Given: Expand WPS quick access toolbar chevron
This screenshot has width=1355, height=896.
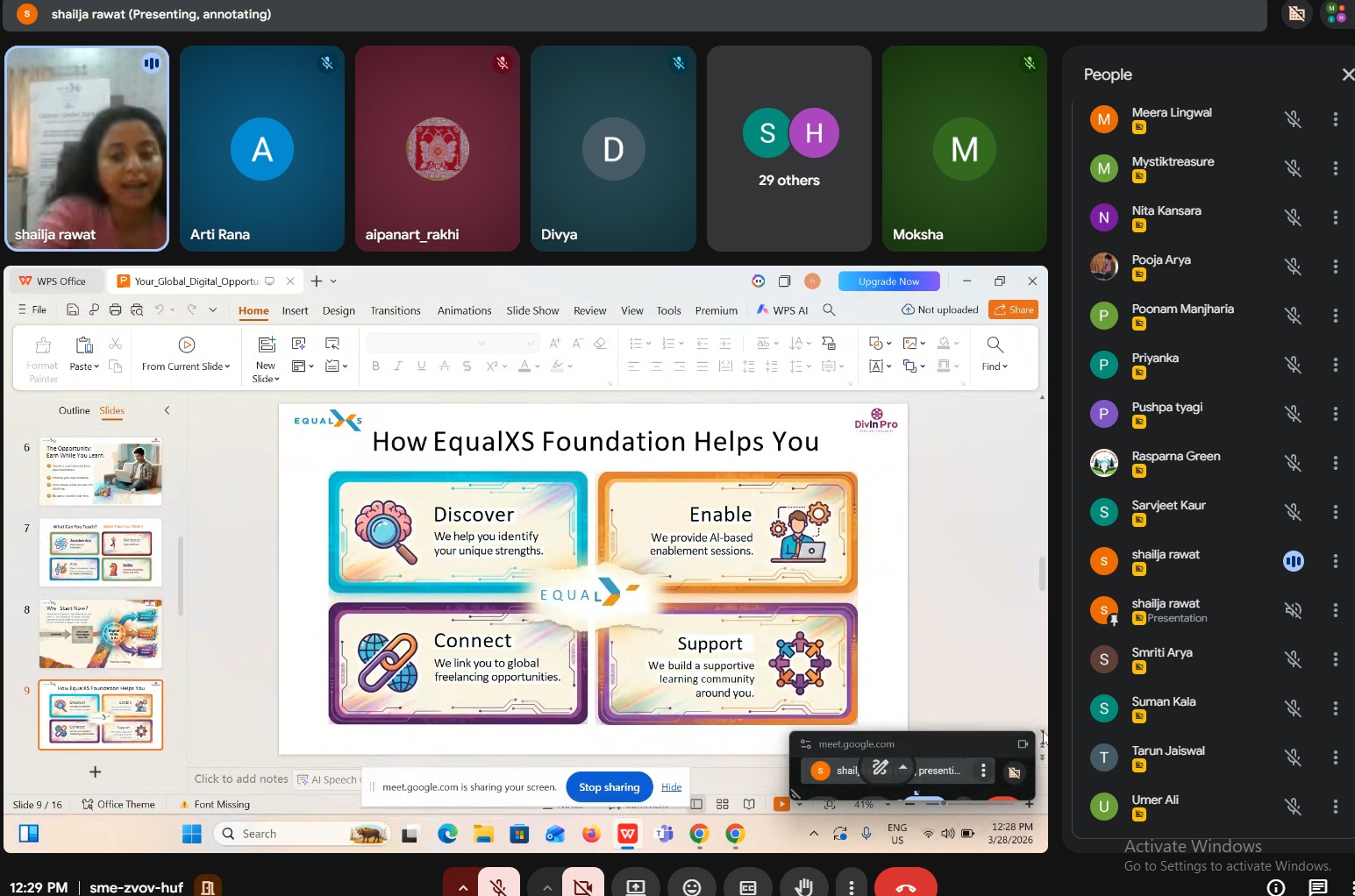Looking at the screenshot, I should click(212, 309).
